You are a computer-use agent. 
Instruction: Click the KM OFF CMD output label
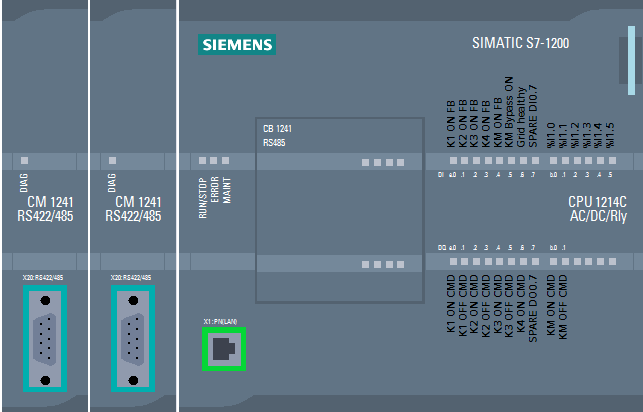click(x=563, y=307)
